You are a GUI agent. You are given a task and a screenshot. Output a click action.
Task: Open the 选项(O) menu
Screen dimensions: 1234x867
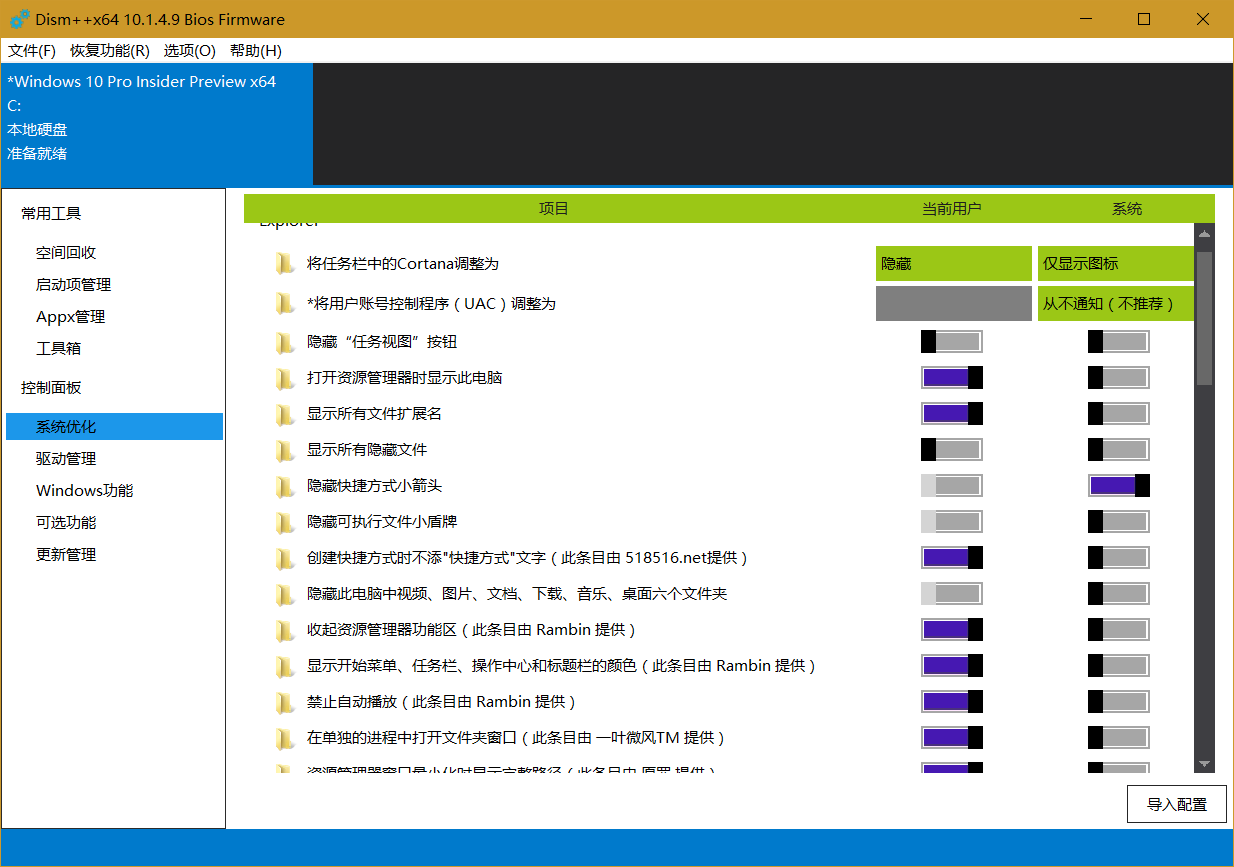[190, 51]
